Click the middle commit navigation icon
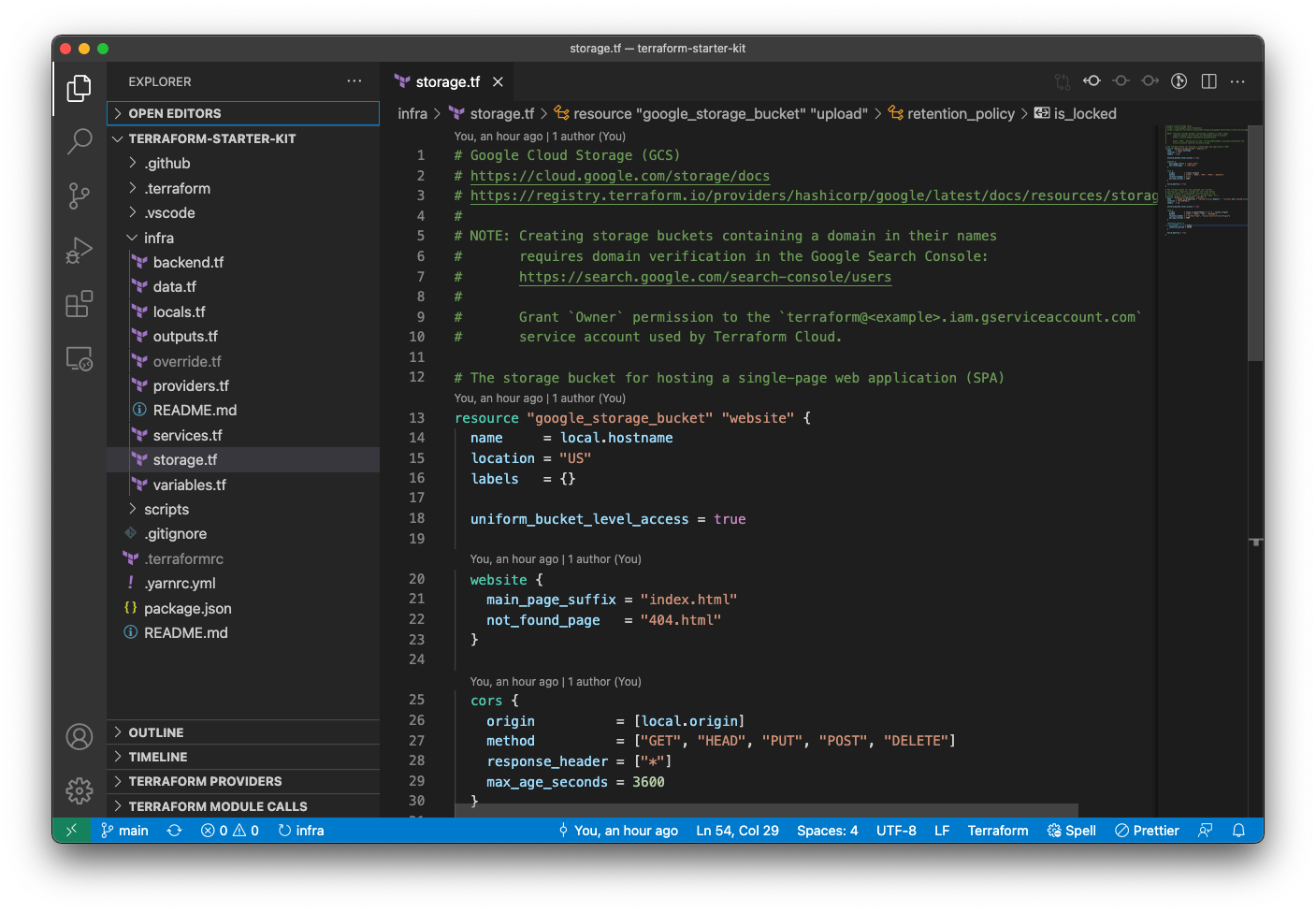Image resolution: width=1316 pixels, height=912 pixels. tap(1121, 81)
